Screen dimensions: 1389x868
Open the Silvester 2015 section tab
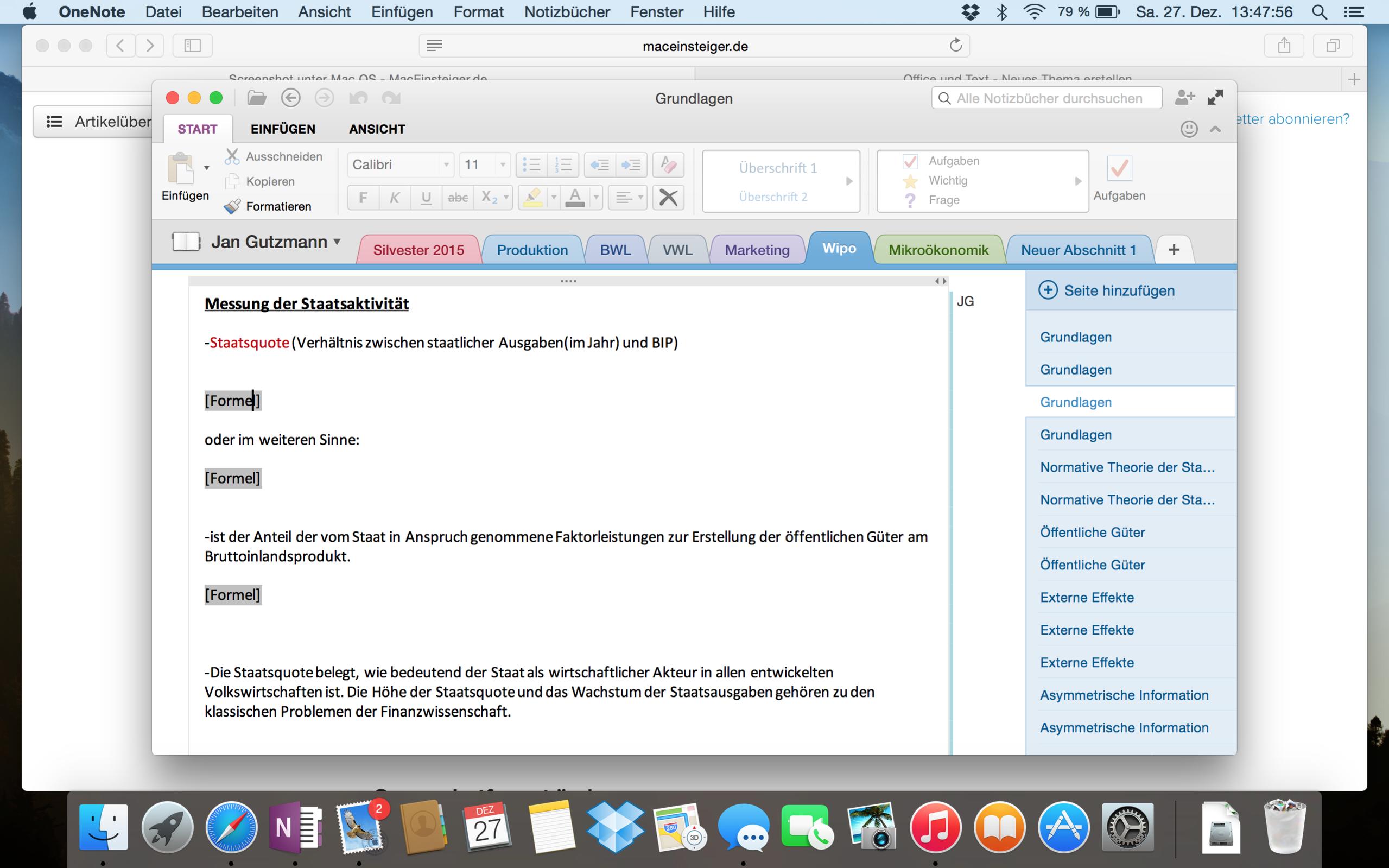pyautogui.click(x=418, y=250)
